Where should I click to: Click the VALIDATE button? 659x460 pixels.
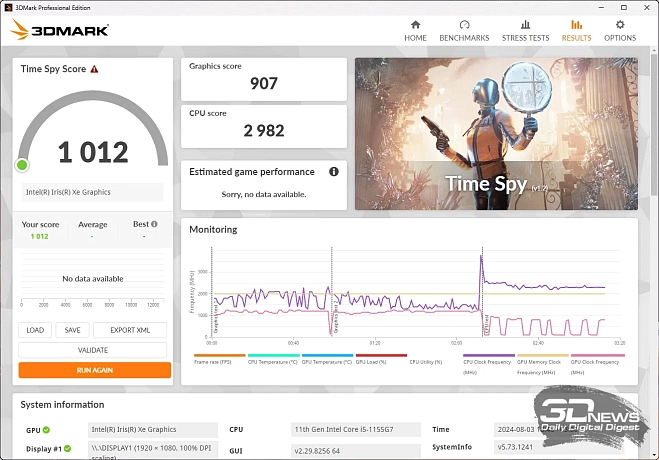coord(92,350)
